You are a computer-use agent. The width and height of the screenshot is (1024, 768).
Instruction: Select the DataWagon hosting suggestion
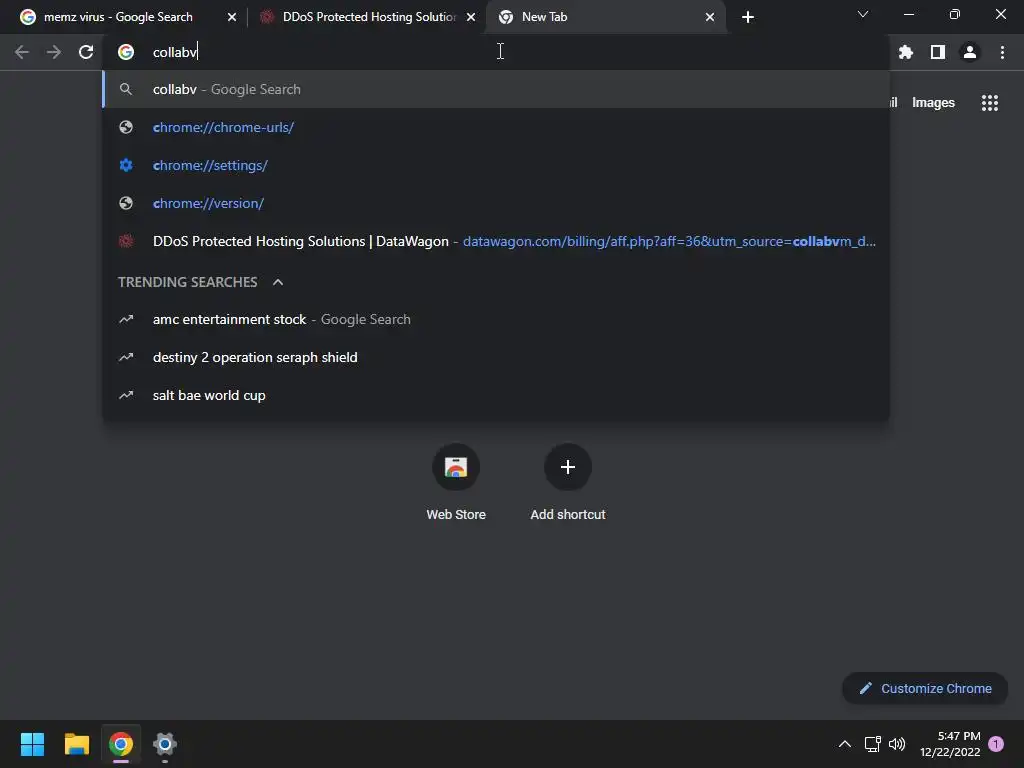496,241
